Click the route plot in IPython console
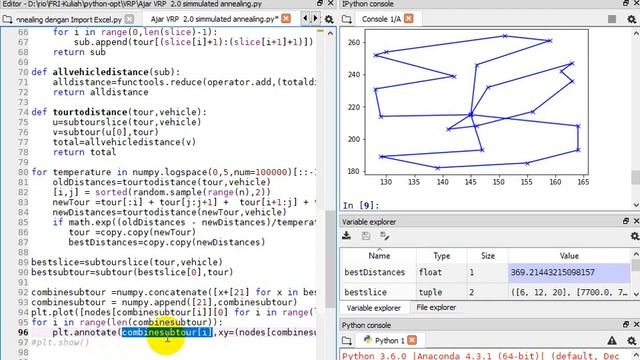The height and width of the screenshot is (360, 640). tap(476, 102)
